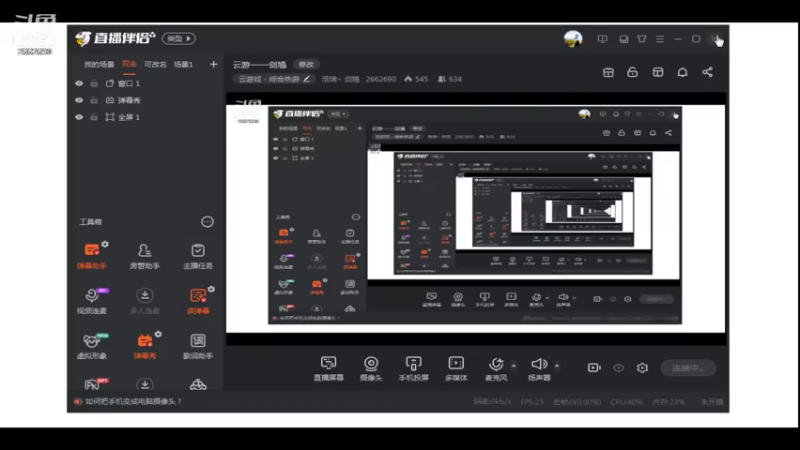Image resolution: width=800 pixels, height=450 pixels.
Task: Open the notification bell
Action: click(682, 72)
